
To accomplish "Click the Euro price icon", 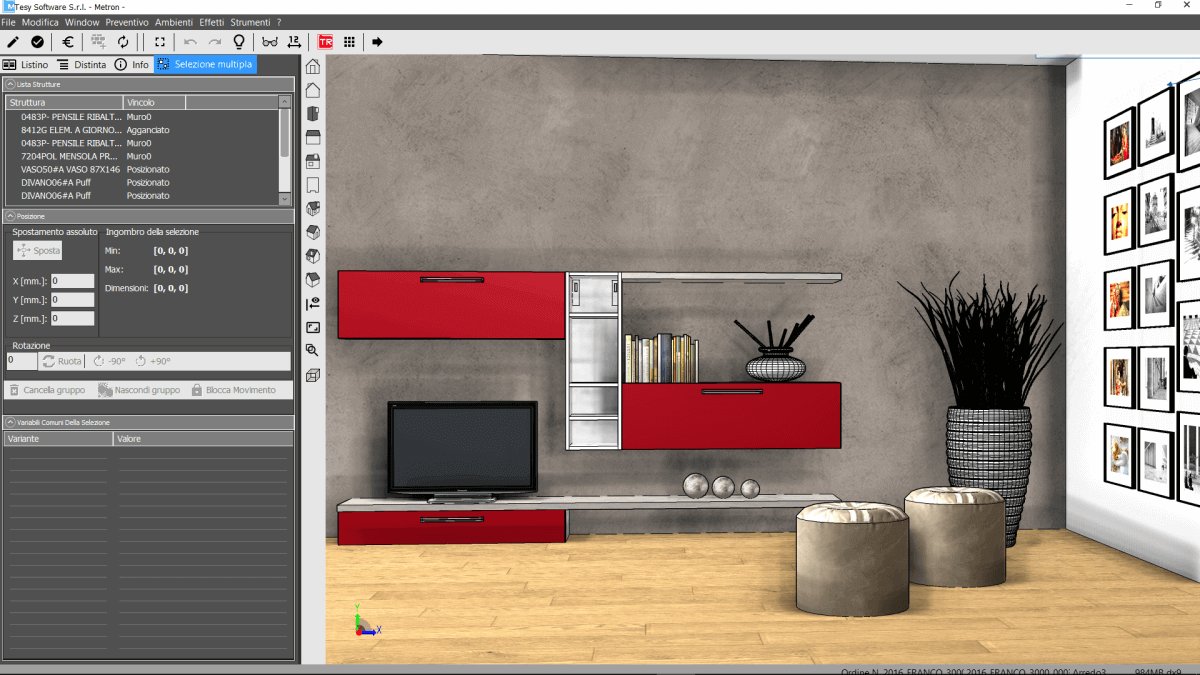I will [x=68, y=42].
